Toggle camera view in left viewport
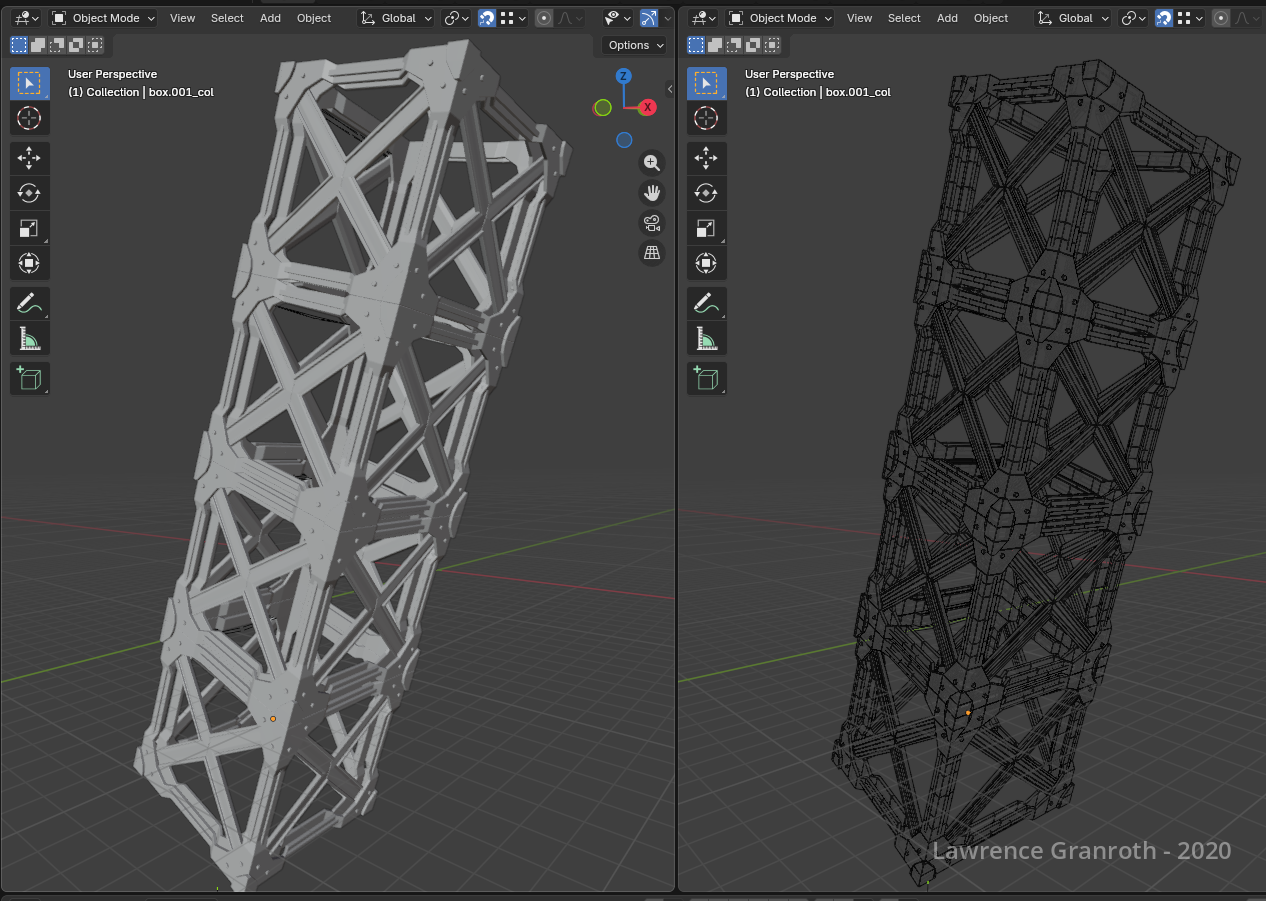 [x=652, y=222]
